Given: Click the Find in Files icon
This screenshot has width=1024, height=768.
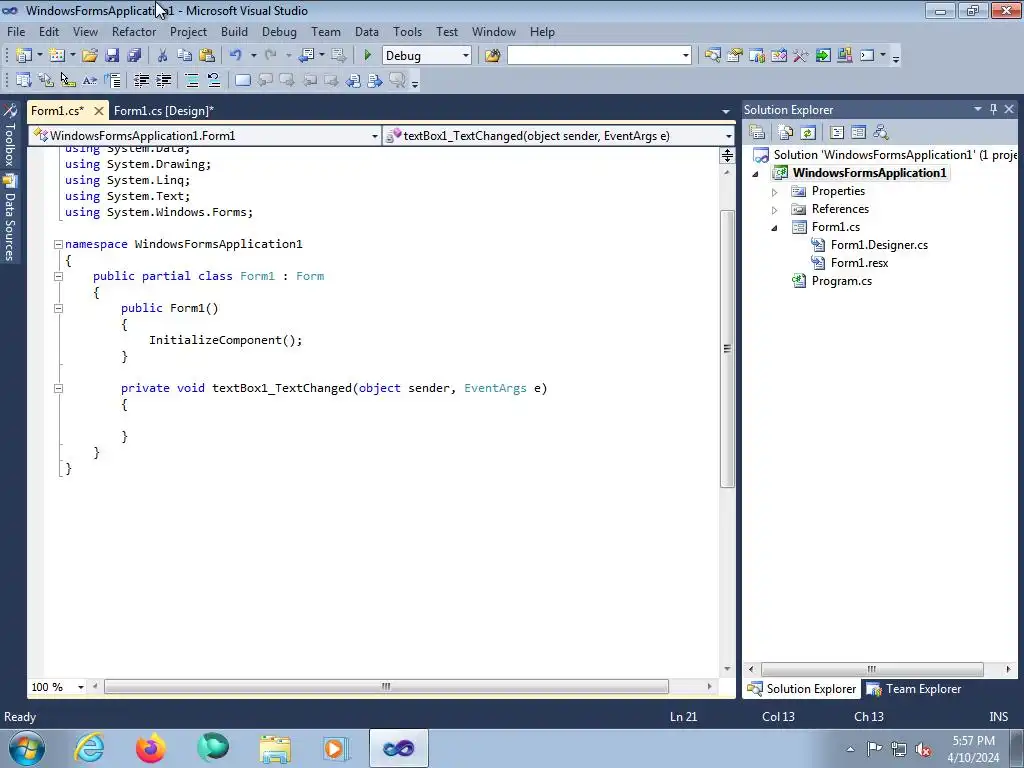Looking at the screenshot, I should coord(492,56).
